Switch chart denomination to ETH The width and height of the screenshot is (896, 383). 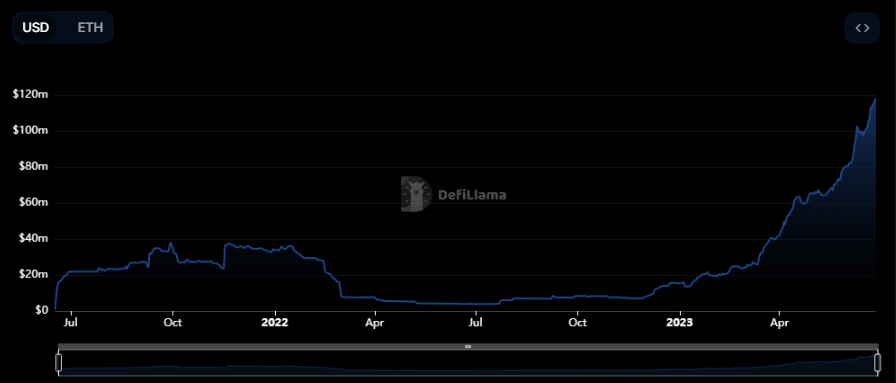(x=90, y=27)
